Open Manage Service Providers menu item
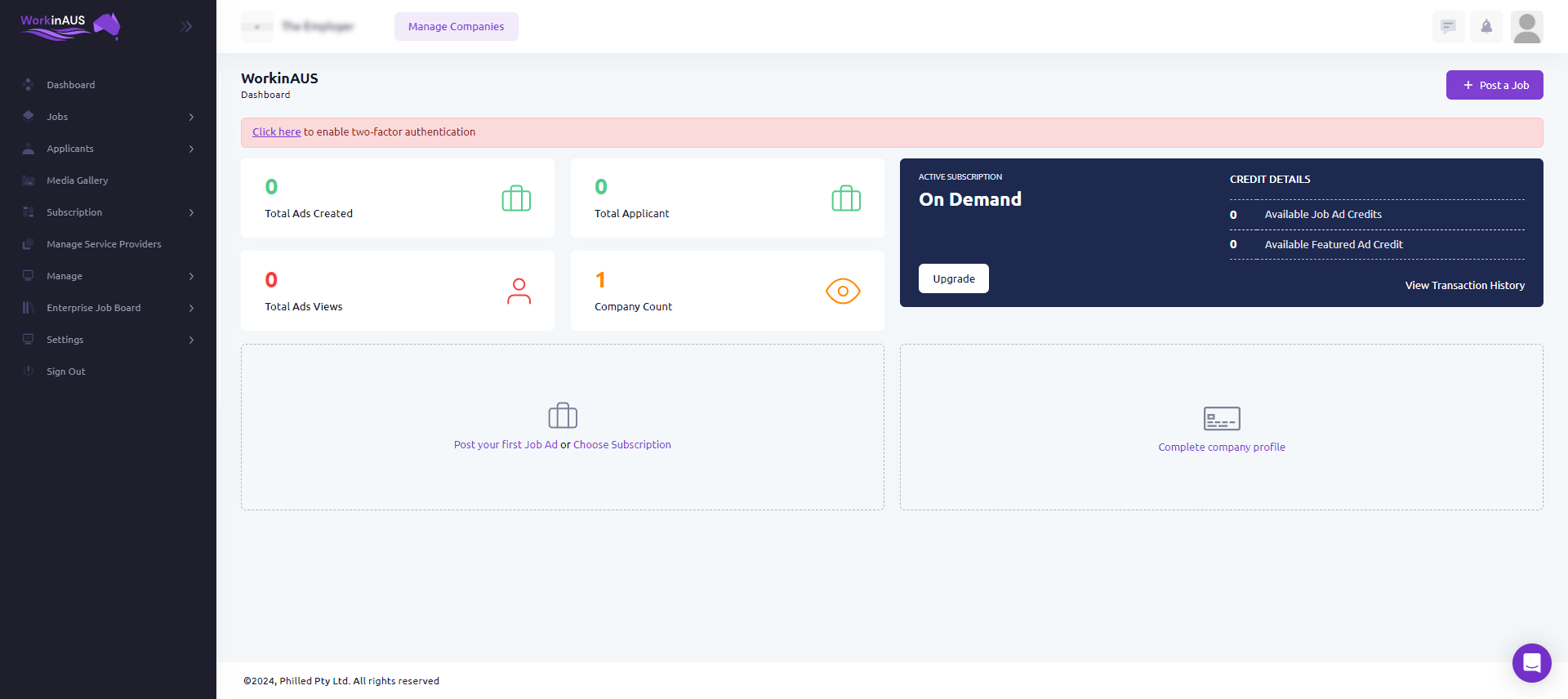This screenshot has height=699, width=1568. [x=104, y=244]
